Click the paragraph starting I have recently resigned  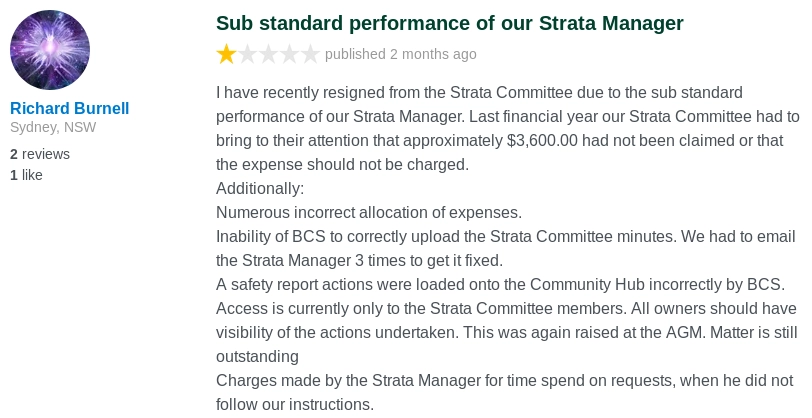[508, 128]
